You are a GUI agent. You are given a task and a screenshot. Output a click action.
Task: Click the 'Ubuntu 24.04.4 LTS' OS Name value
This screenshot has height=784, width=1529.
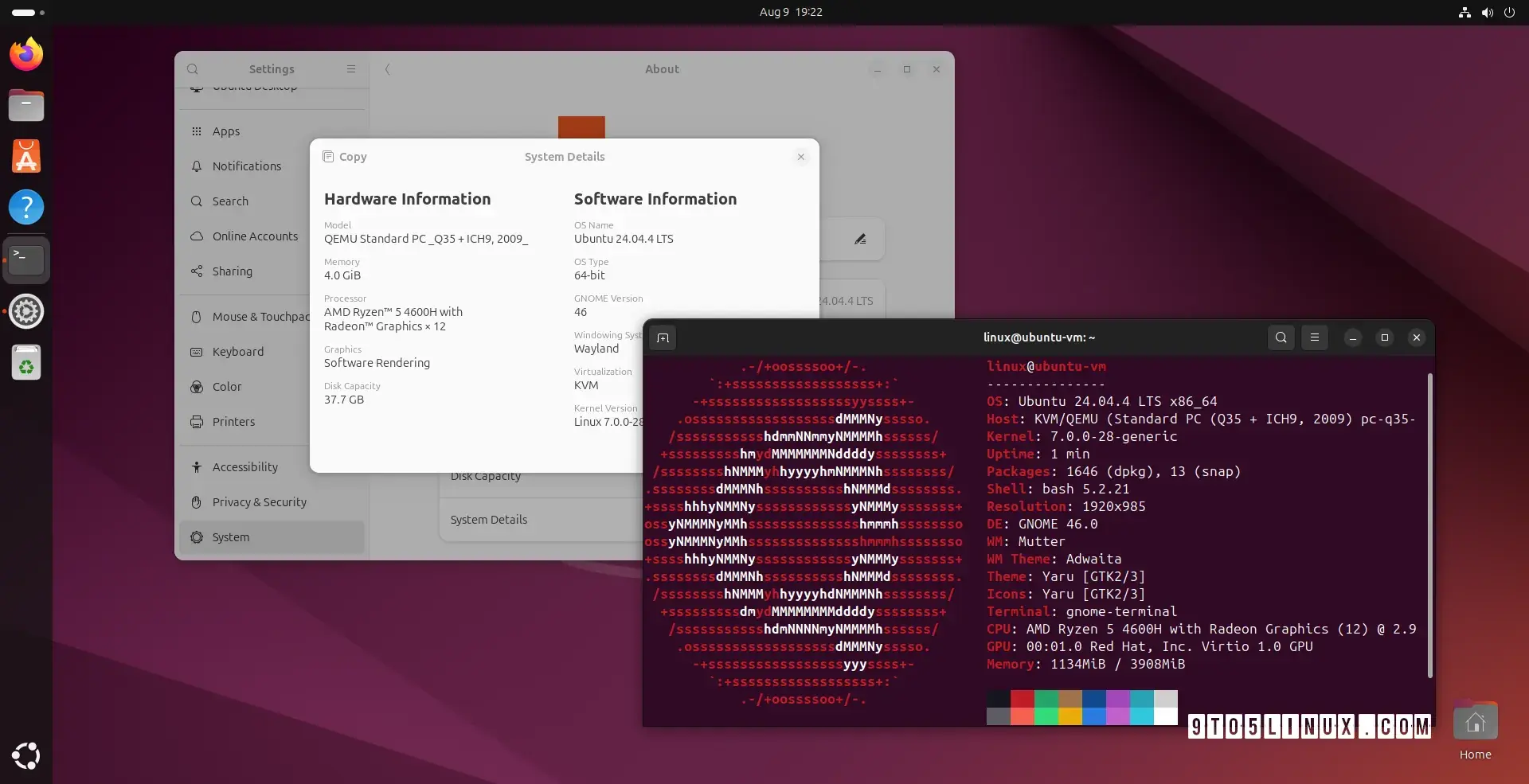(624, 239)
